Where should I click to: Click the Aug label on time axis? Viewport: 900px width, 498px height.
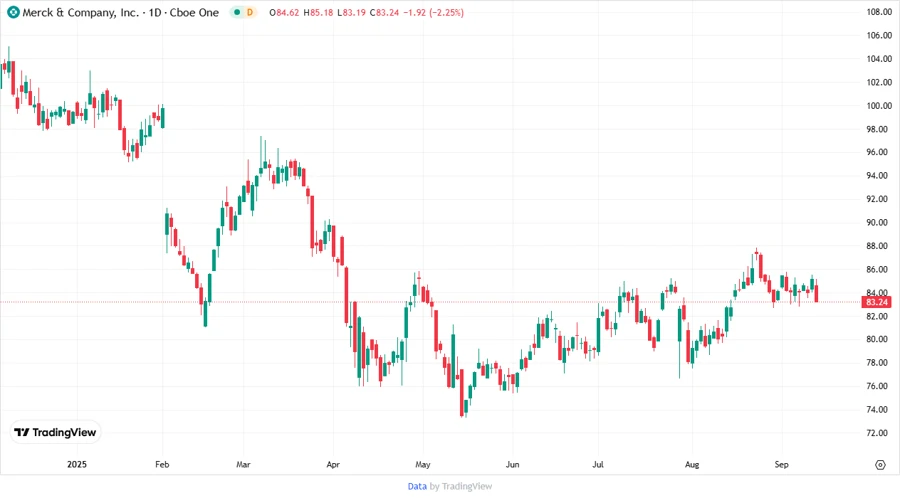click(x=692, y=464)
